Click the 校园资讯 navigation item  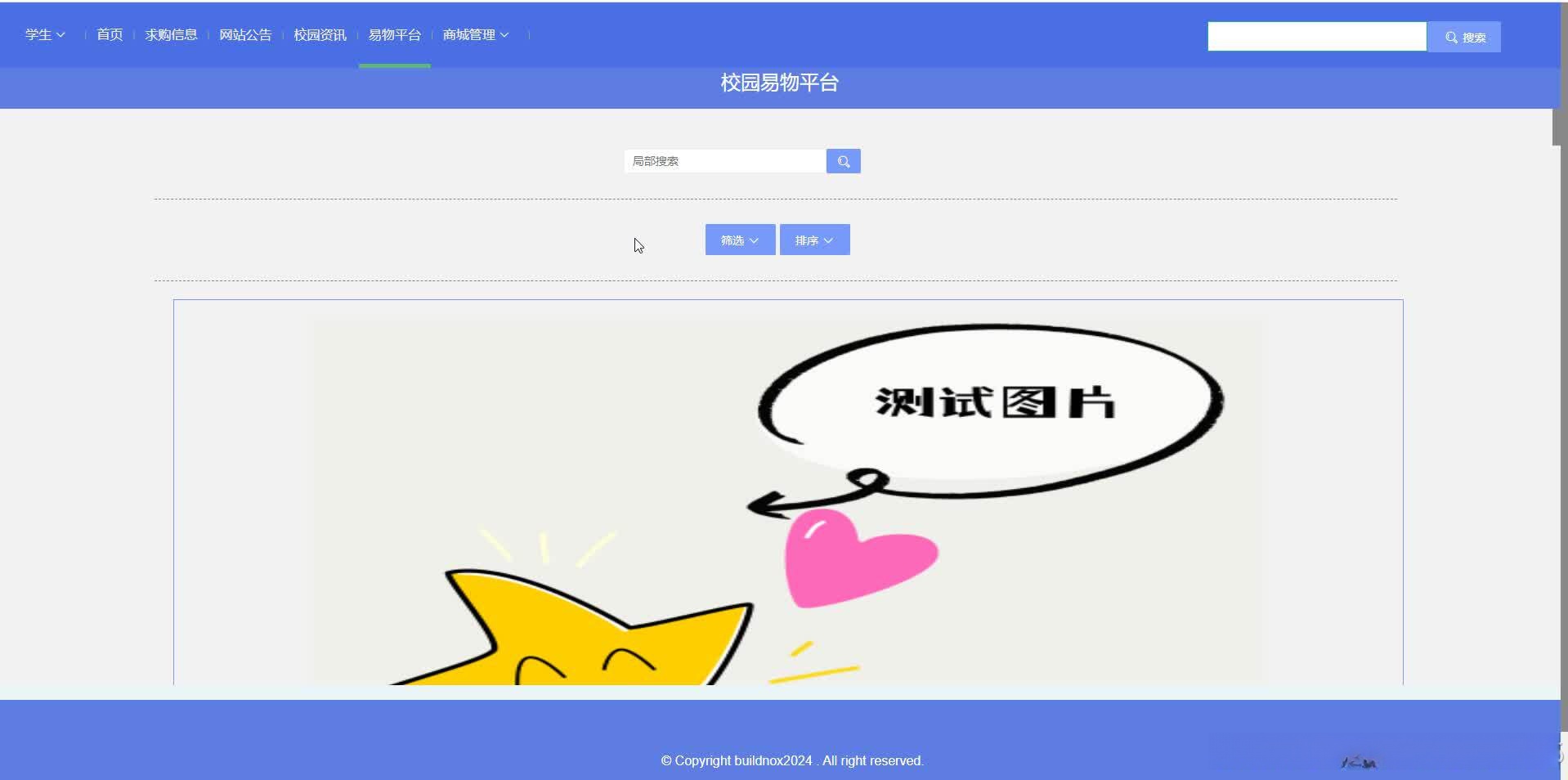click(319, 34)
